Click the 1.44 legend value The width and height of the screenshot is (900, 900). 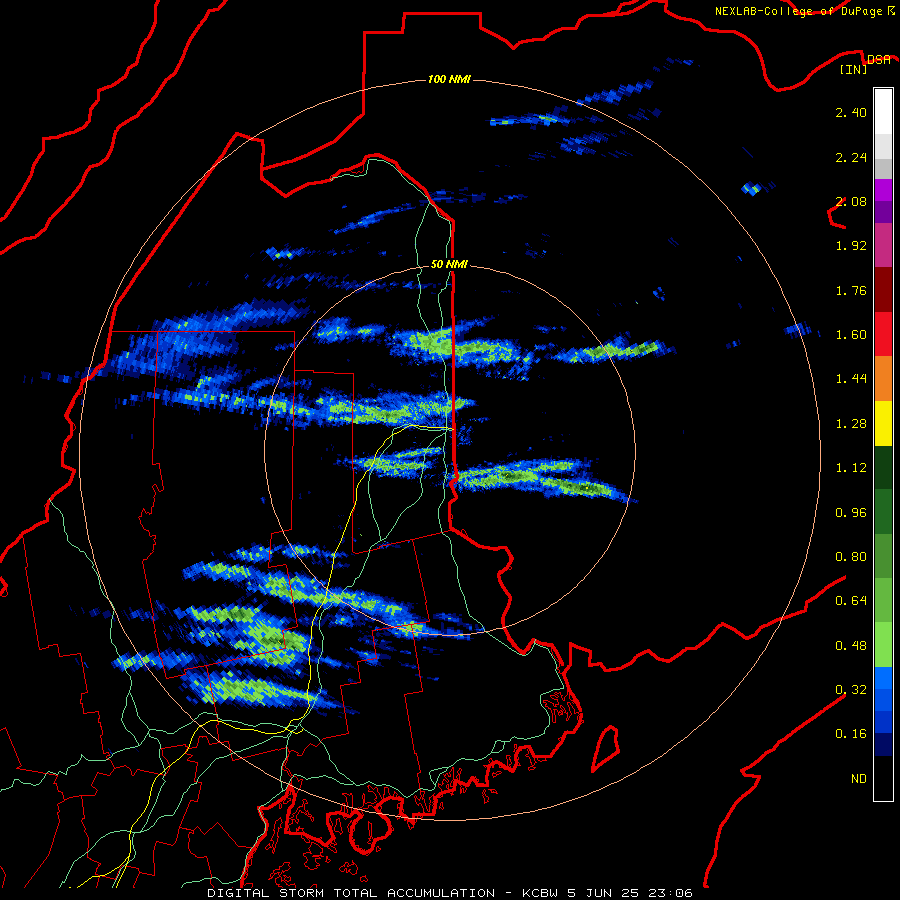tap(851, 379)
